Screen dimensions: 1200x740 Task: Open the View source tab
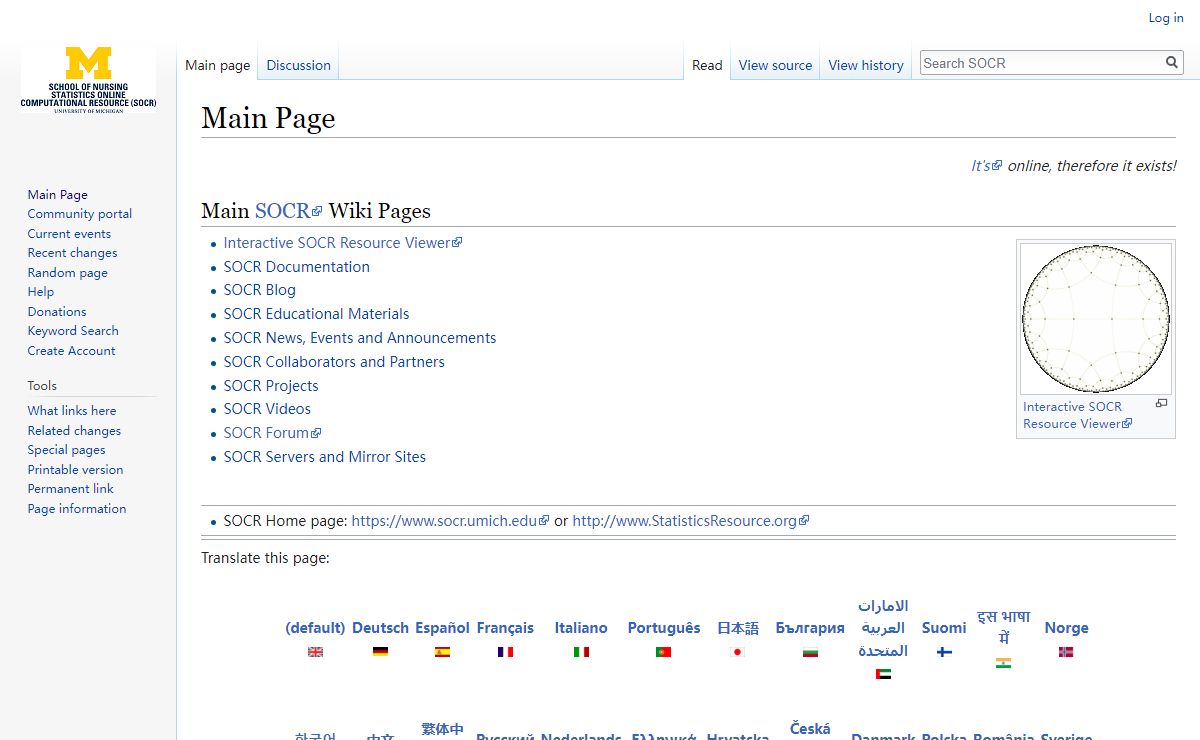[775, 65]
